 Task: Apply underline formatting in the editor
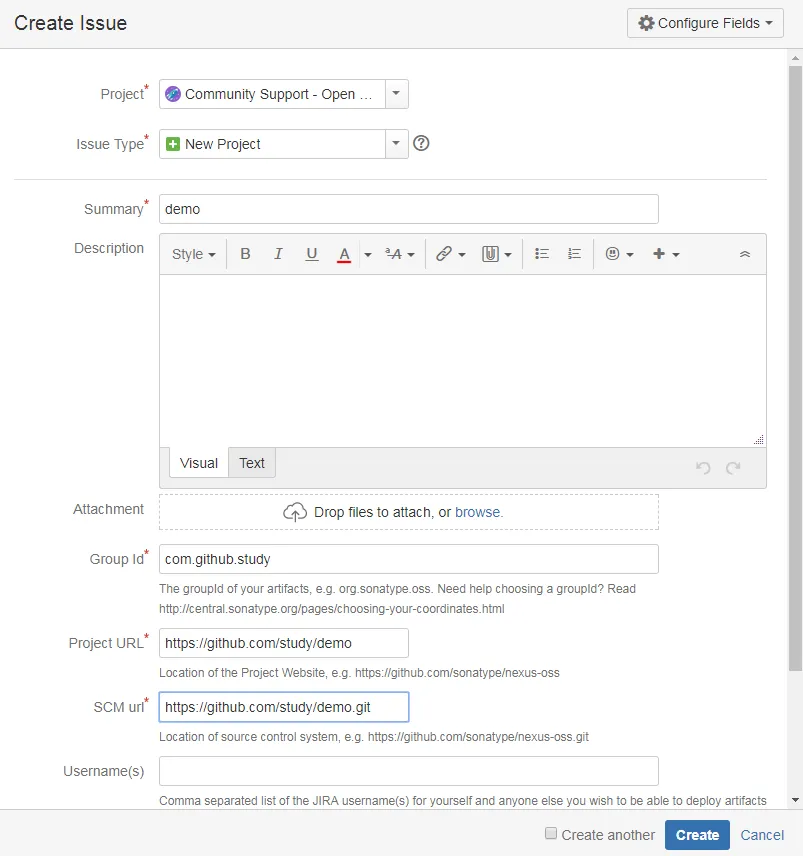coord(311,253)
